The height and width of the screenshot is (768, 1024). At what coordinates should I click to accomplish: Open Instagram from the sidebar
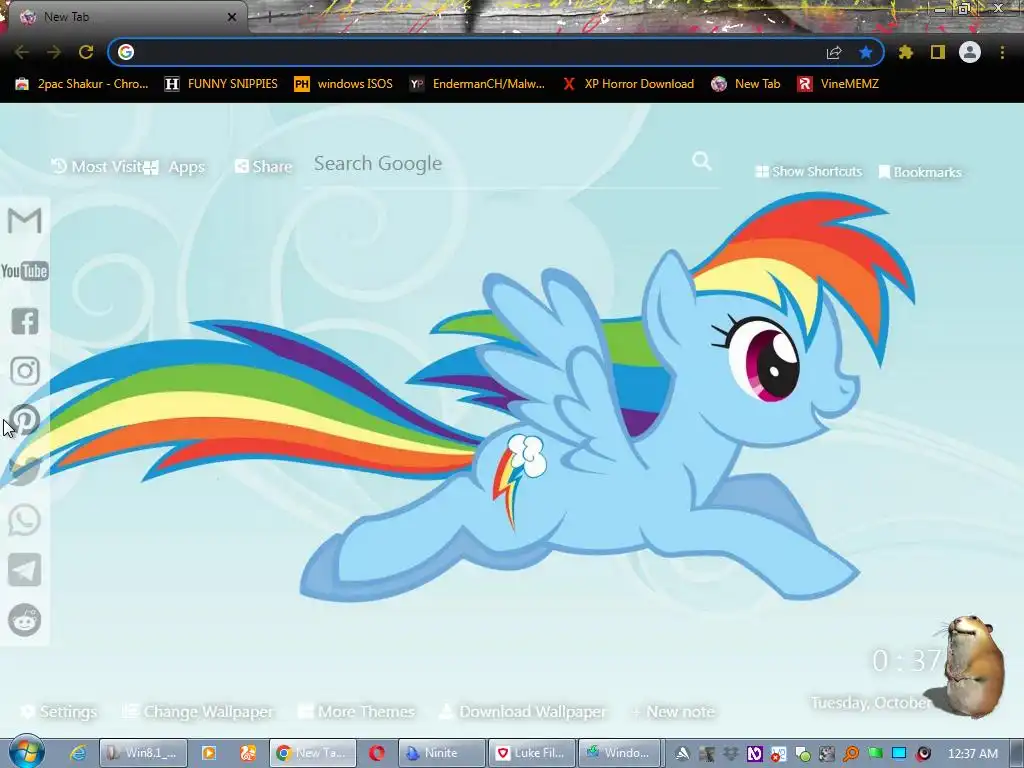pos(25,371)
